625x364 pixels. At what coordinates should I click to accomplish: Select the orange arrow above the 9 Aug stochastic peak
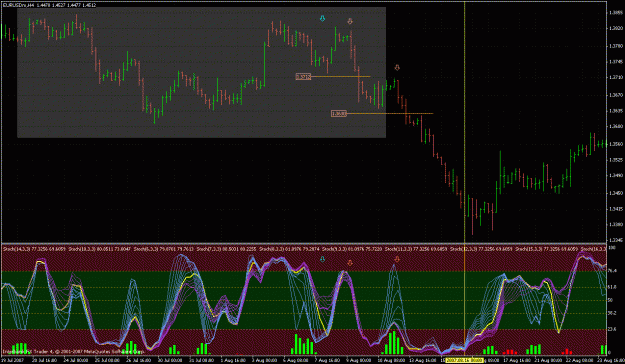point(350,263)
